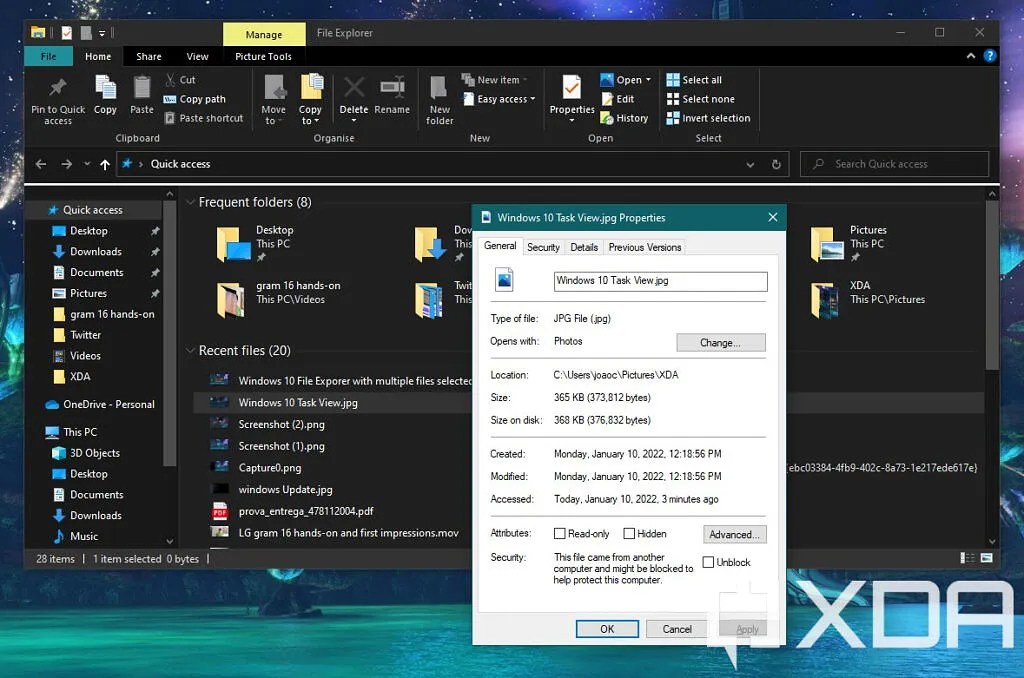Viewport: 1024px width, 678px height.
Task: Open the View ribbon tab
Action: click(x=197, y=56)
